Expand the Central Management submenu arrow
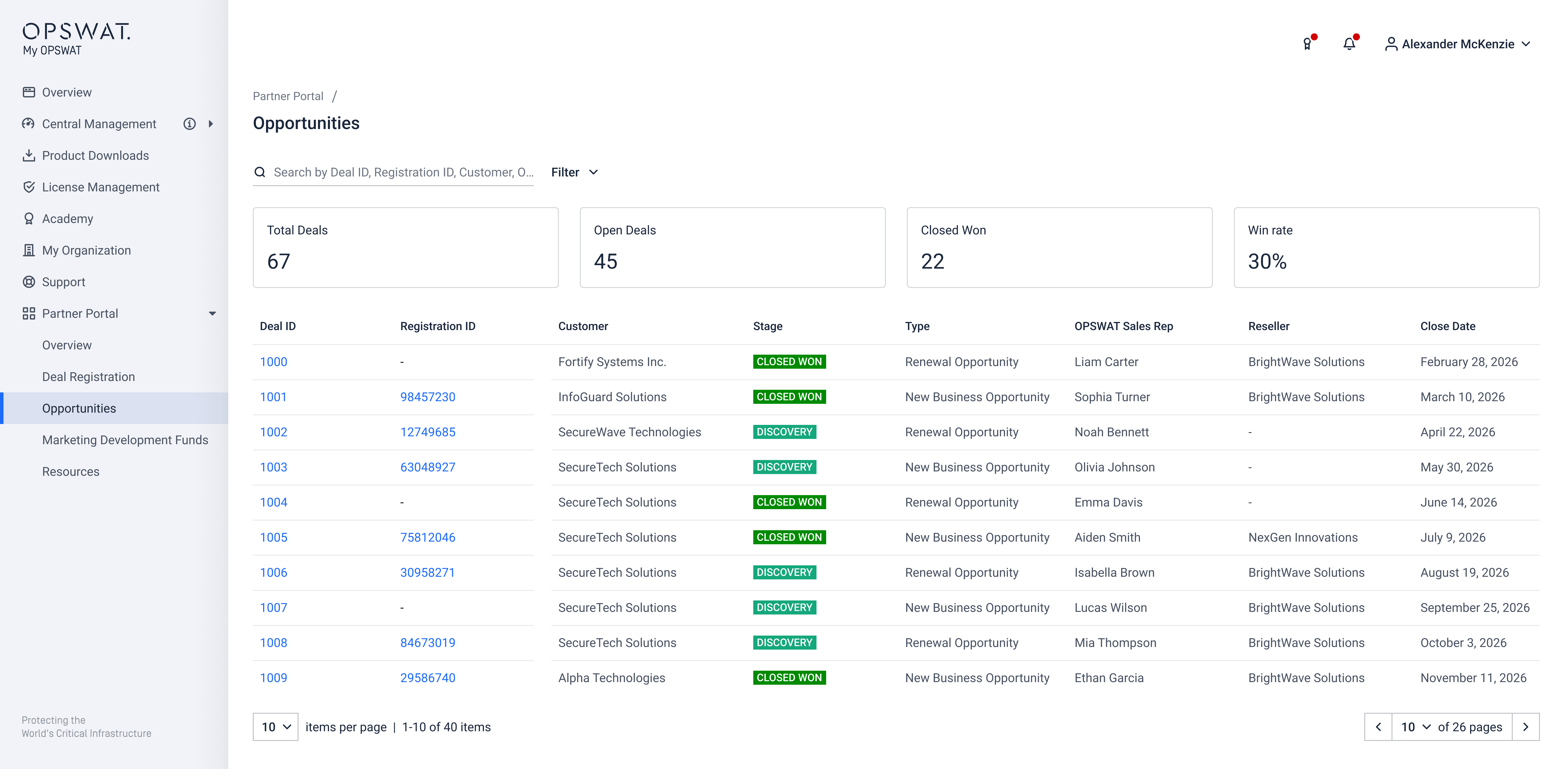This screenshot has width=1568, height=769. (211, 124)
